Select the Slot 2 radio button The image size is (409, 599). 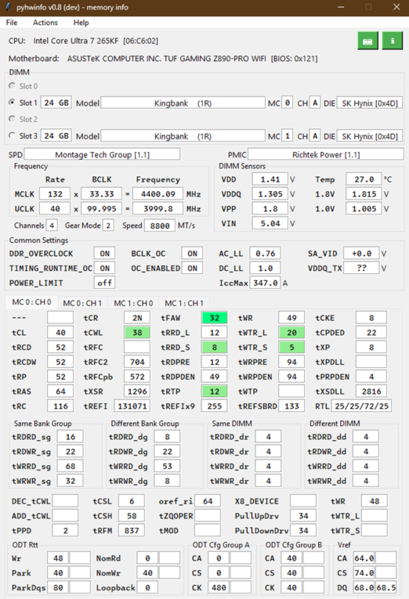coord(12,119)
